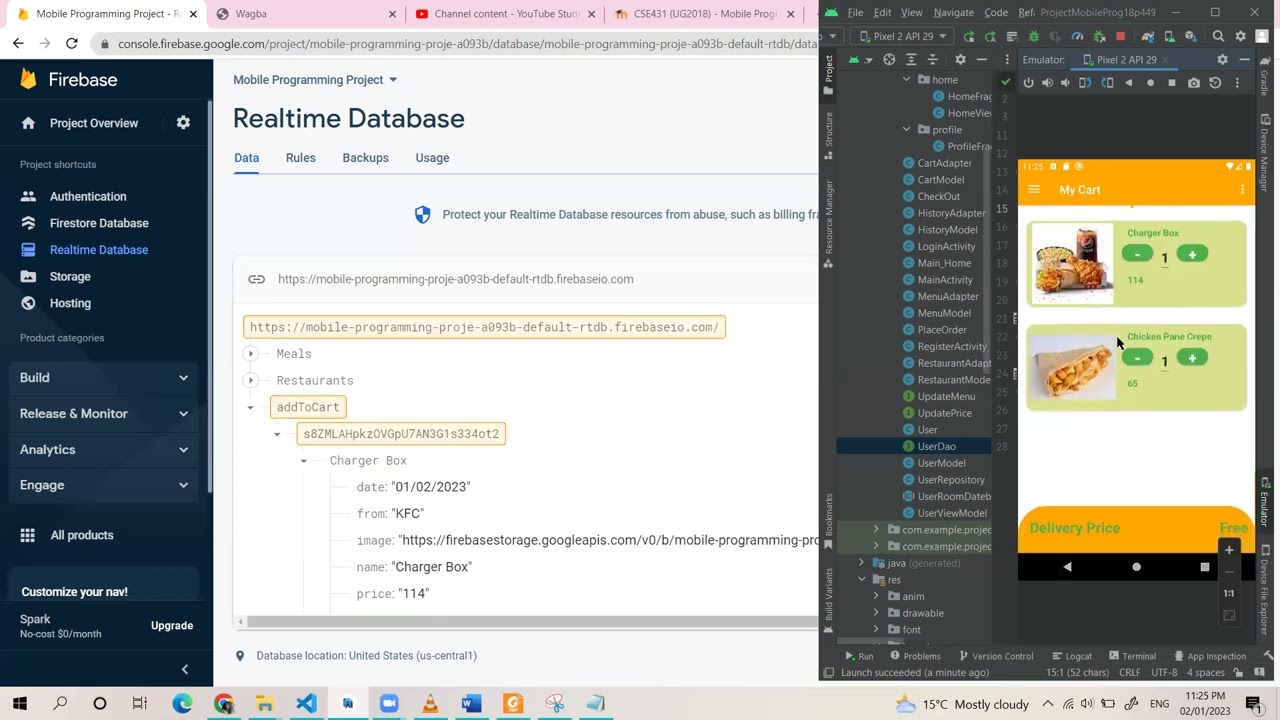
Task: Open Word from the taskbar
Action: (x=471, y=704)
